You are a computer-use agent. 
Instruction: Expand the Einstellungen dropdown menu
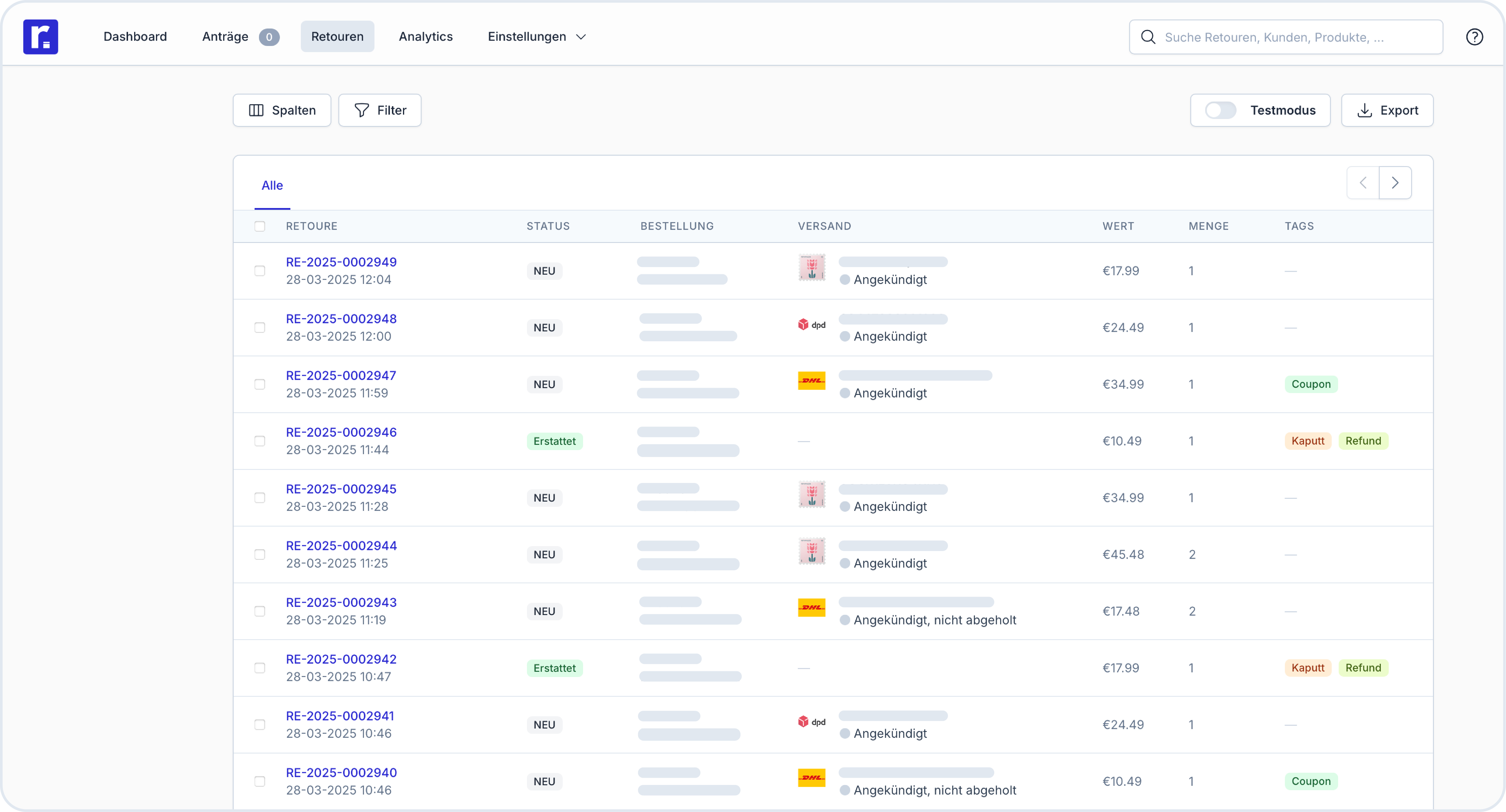coord(537,37)
